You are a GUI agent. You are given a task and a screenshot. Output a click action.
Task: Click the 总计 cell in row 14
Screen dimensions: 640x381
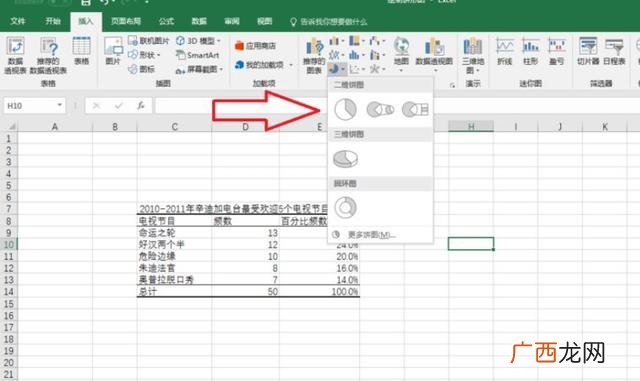(x=174, y=292)
